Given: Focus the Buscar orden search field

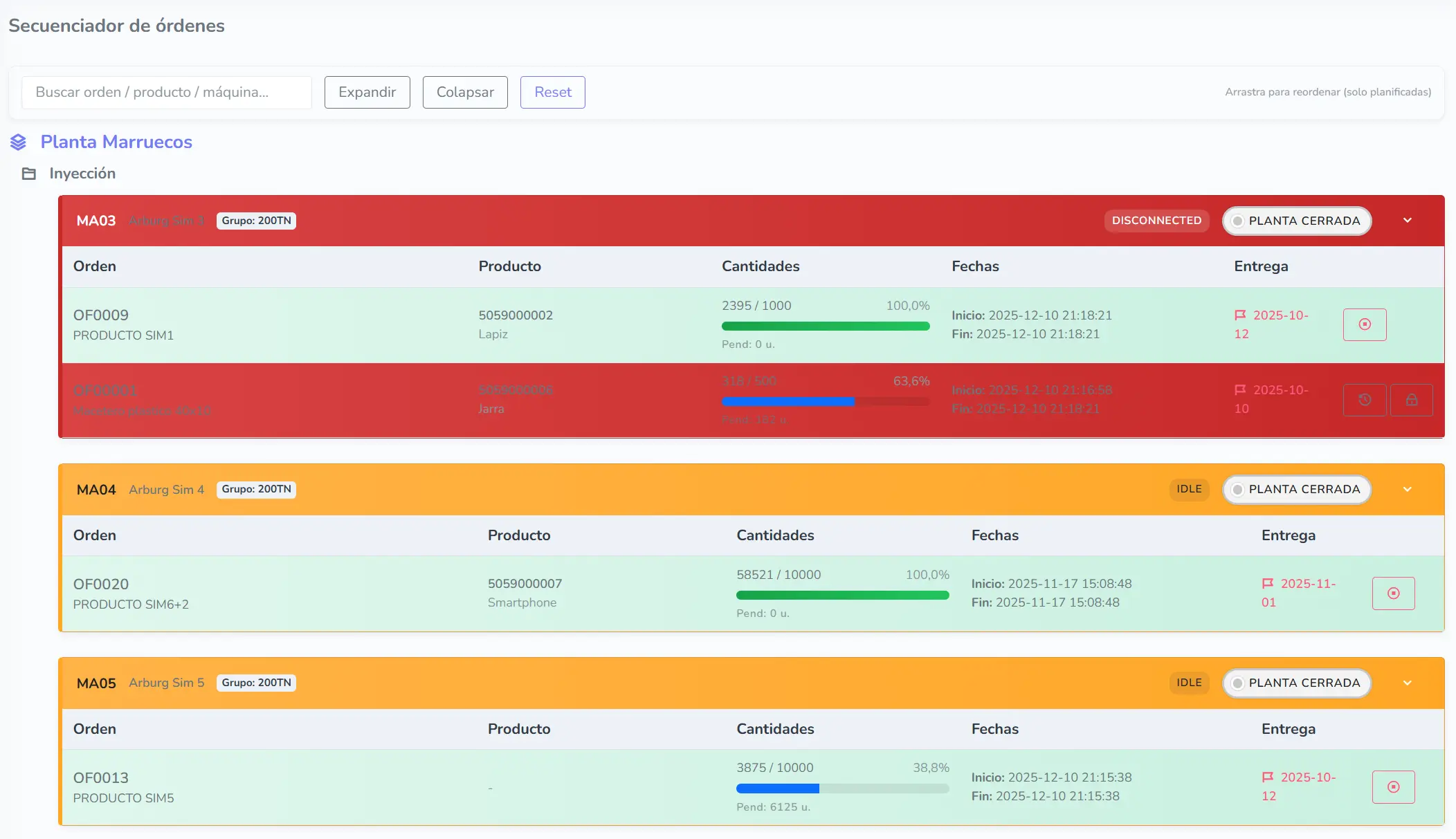Looking at the screenshot, I should click(166, 93).
